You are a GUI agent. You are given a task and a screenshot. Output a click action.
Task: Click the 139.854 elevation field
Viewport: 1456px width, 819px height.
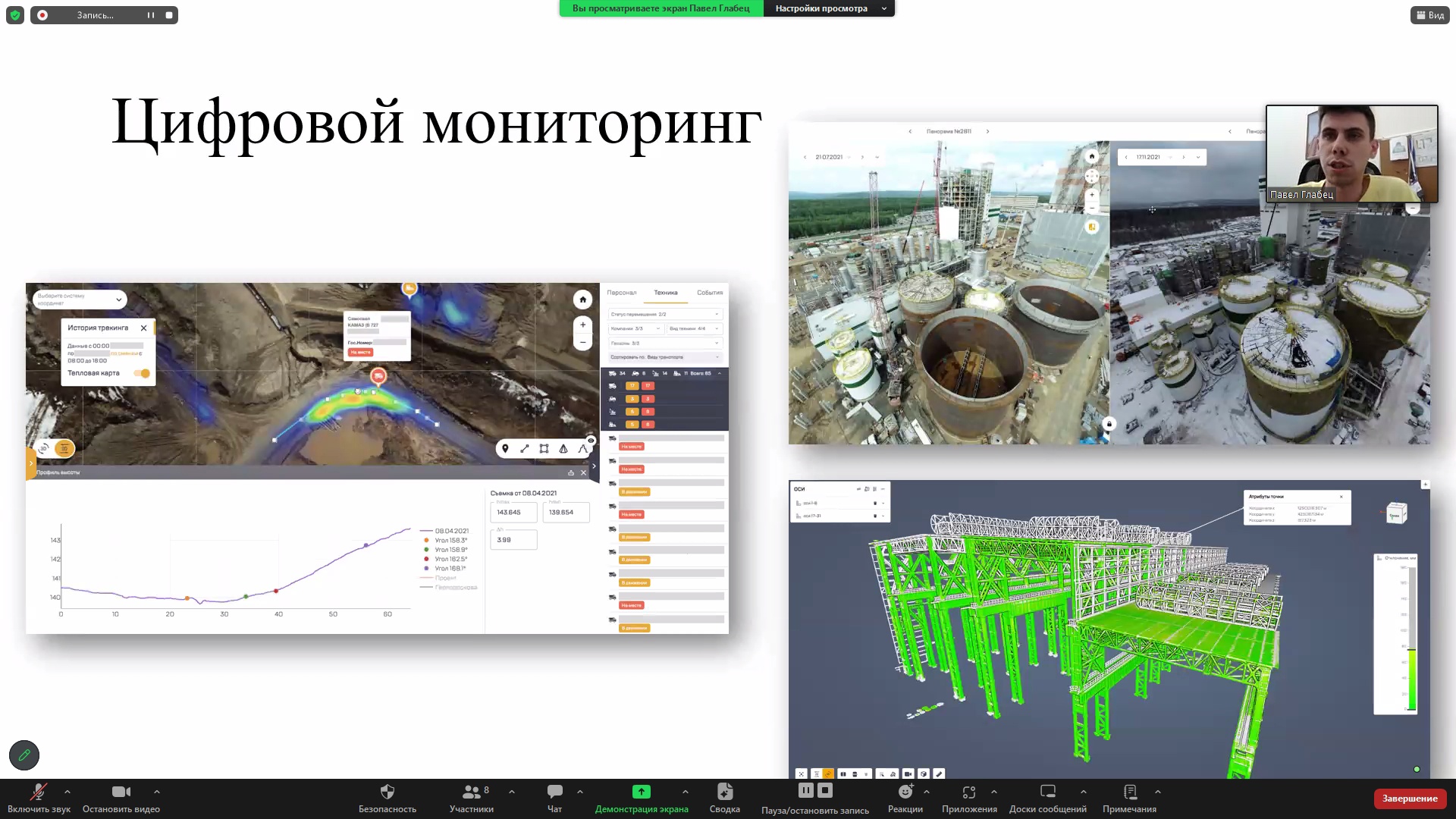566,512
